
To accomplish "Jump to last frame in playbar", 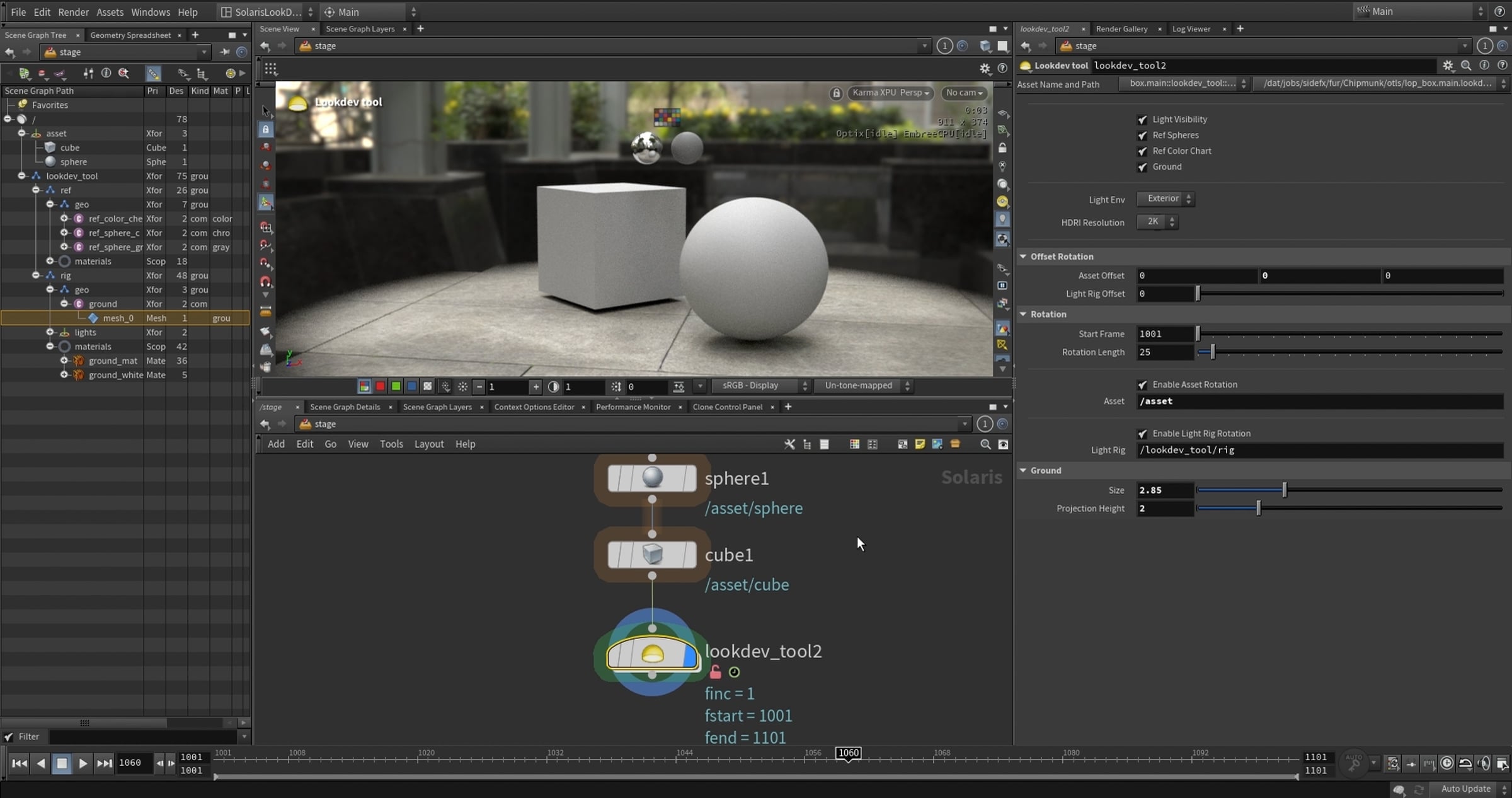I will (104, 763).
